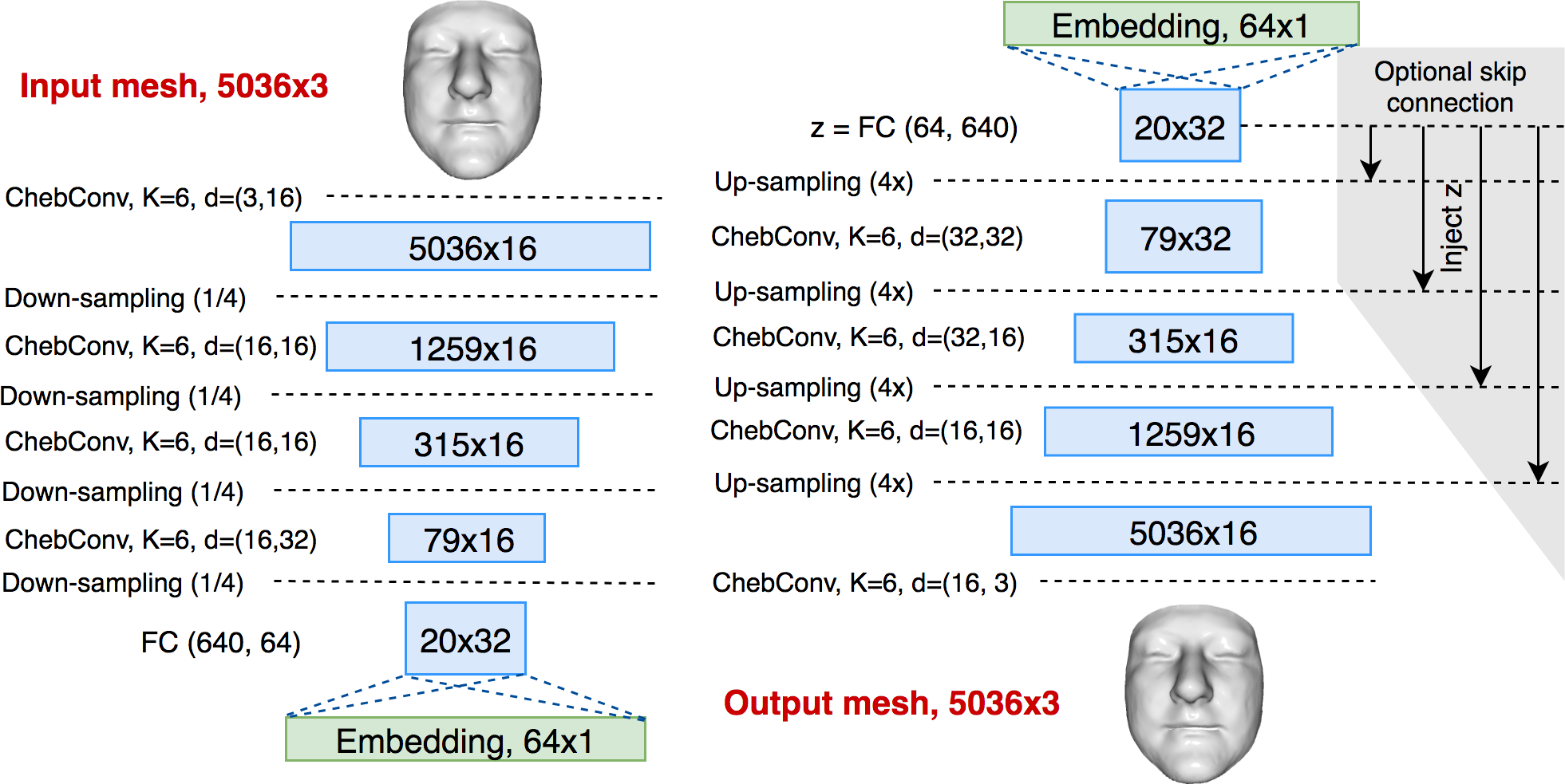Select the output face mesh image

point(1194,694)
